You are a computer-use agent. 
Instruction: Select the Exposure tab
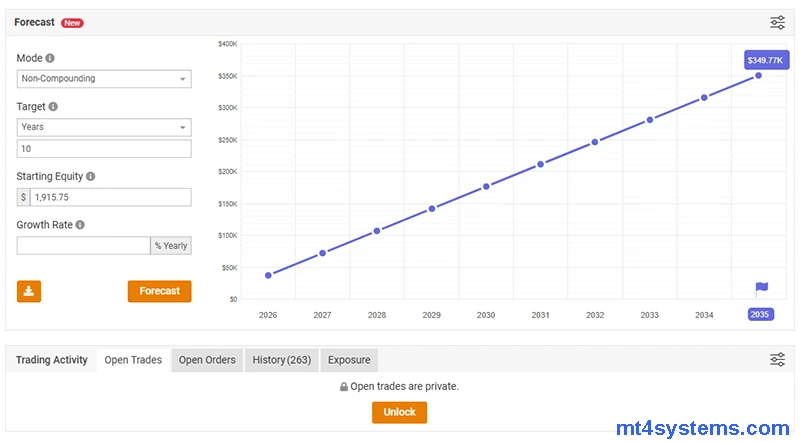tap(349, 360)
